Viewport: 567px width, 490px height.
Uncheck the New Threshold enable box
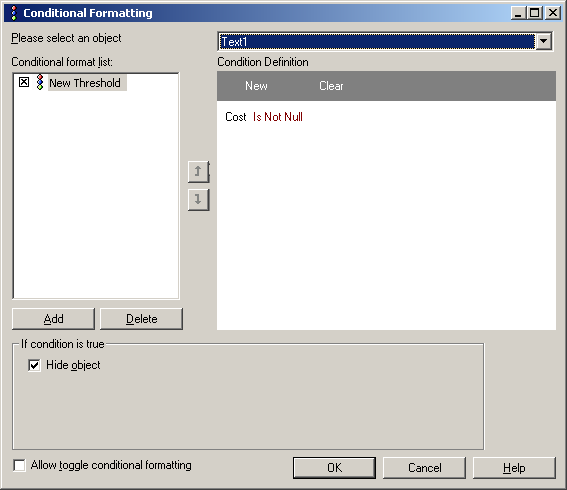pyautogui.click(x=24, y=82)
